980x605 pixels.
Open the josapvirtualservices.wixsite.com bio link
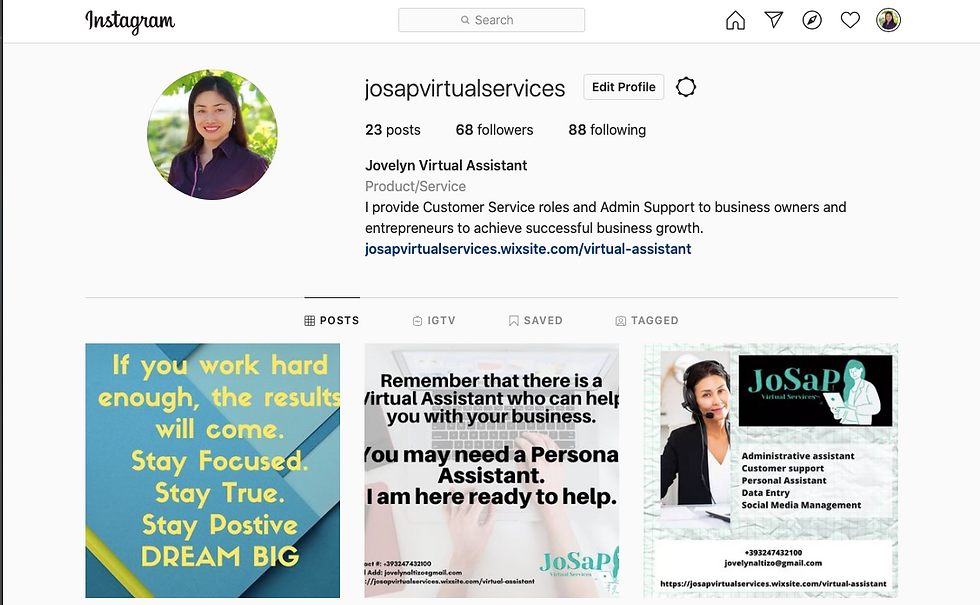coord(528,249)
